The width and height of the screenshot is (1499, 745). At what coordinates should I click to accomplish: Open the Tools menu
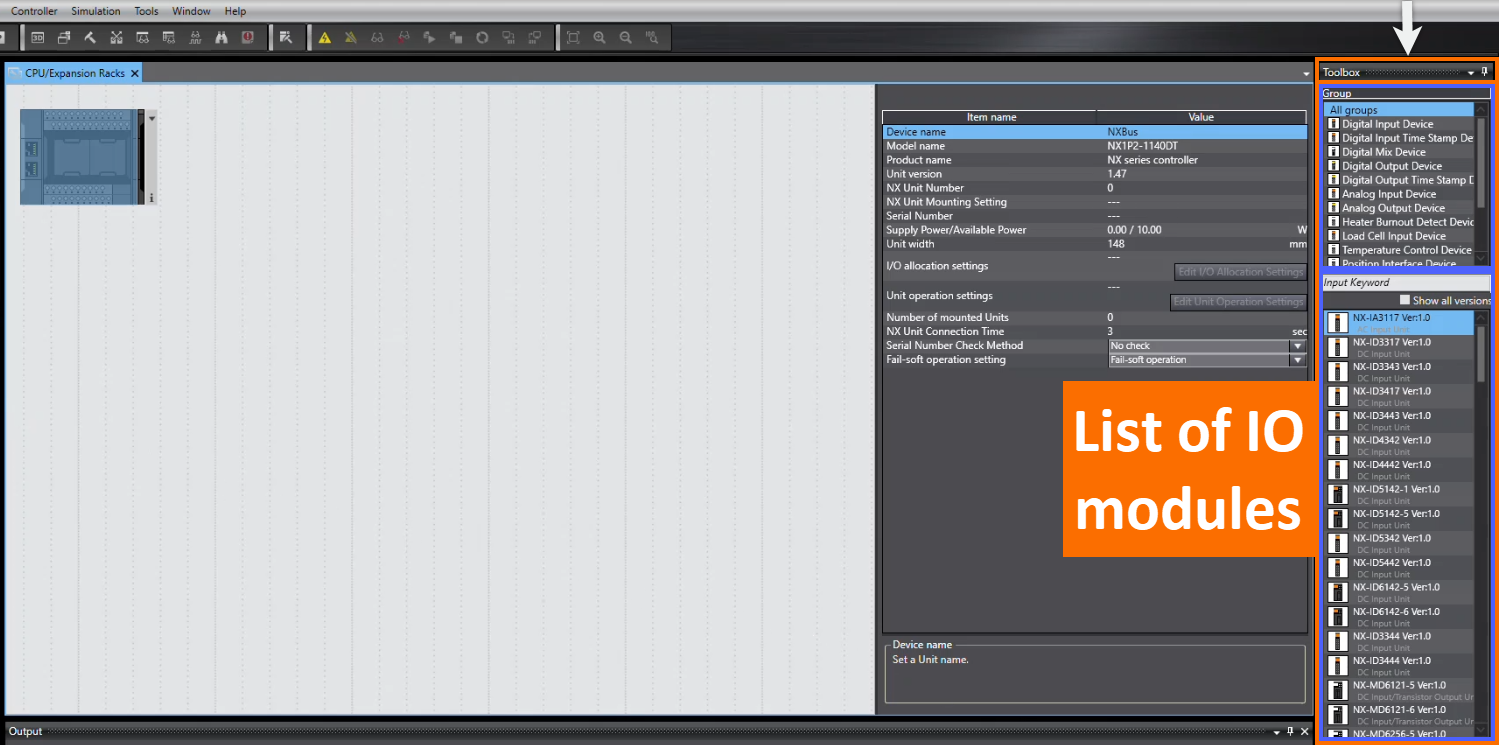[x=146, y=11]
